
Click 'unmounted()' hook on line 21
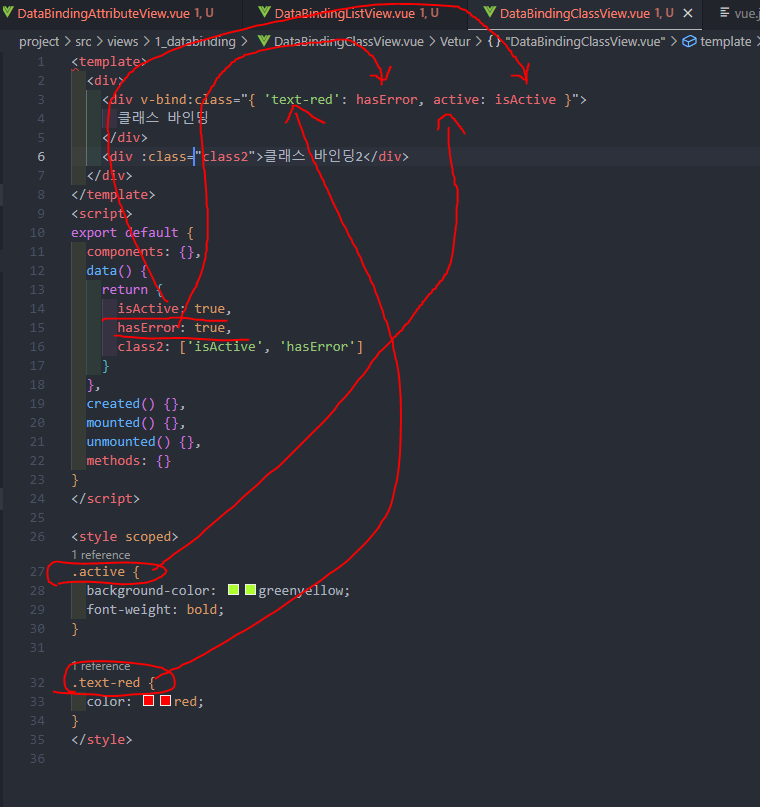click(128, 442)
